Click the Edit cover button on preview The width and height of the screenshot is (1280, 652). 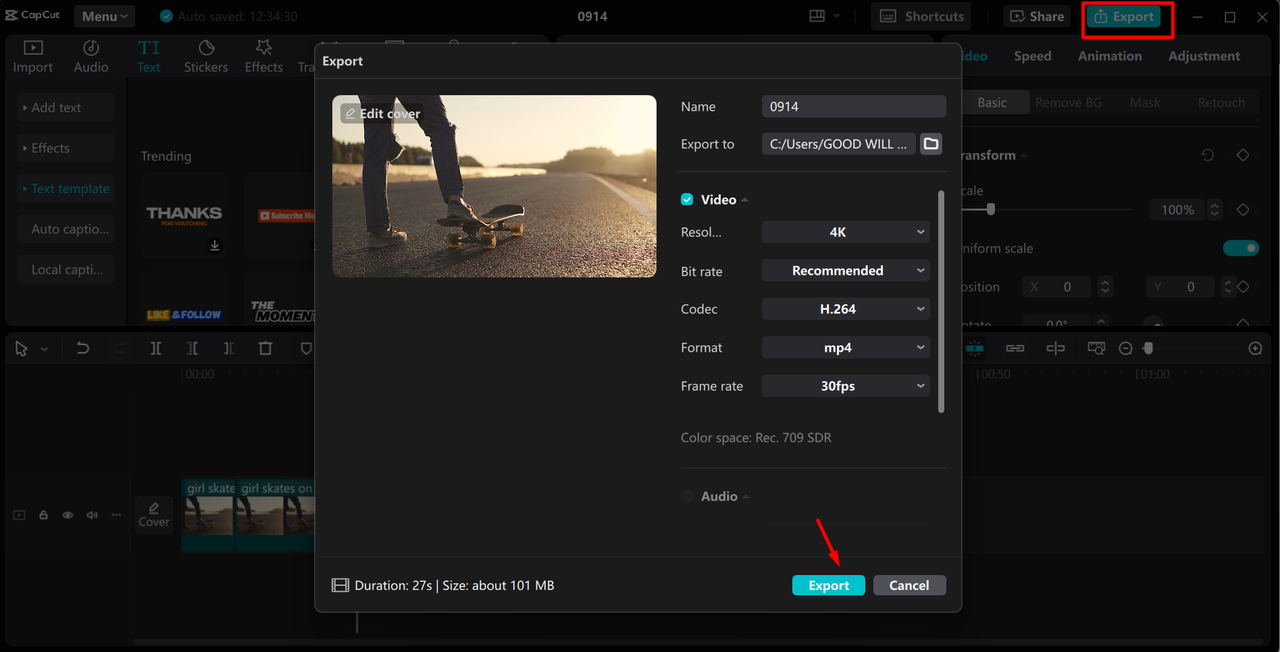pos(382,114)
